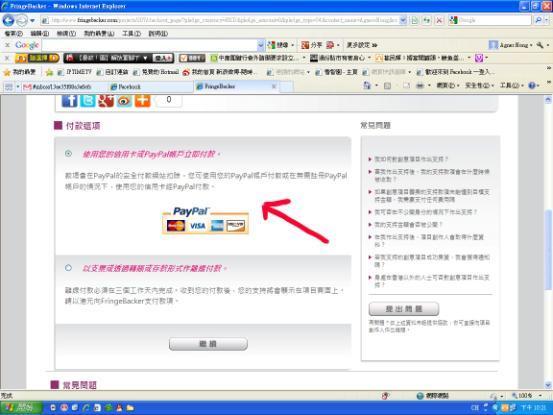Open the IPTIMETV favorites link
The image size is (553, 415).
click(x=74, y=72)
